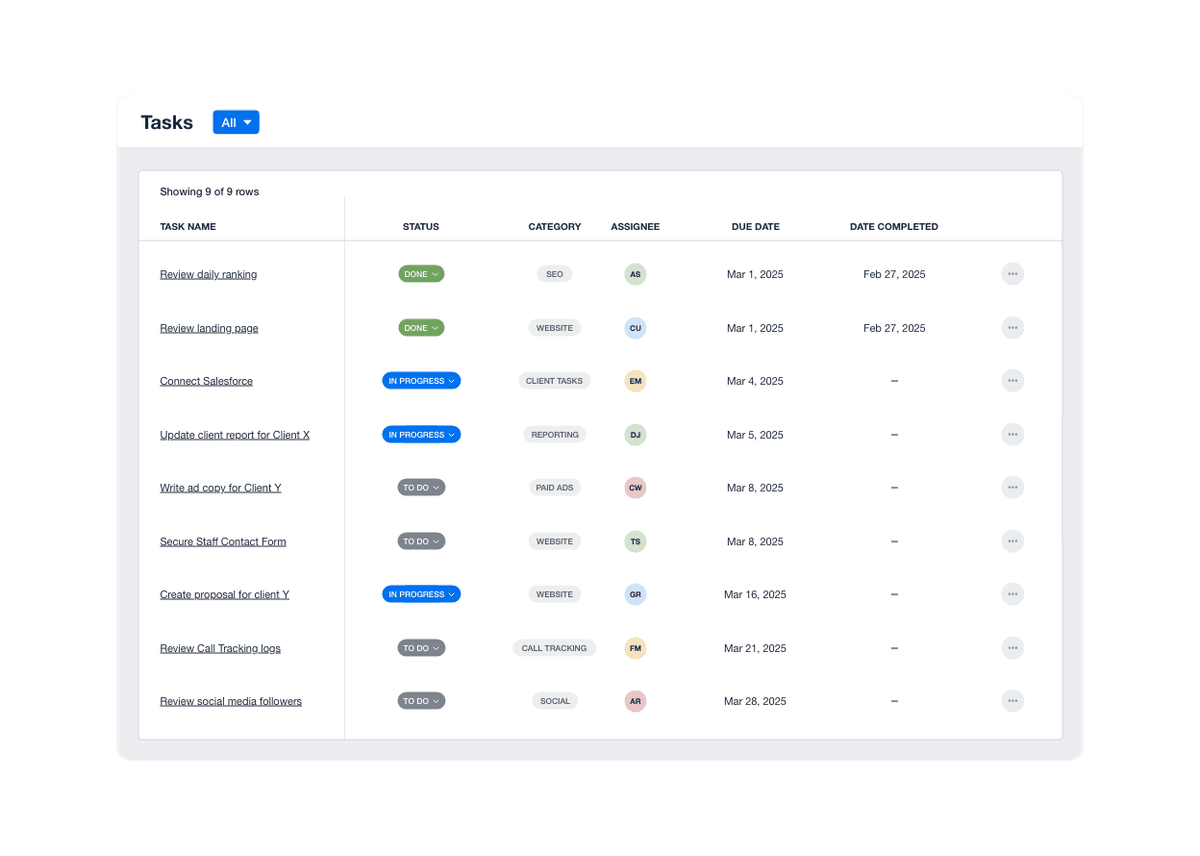The image size is (1200, 856).
Task: Open the actions menu for Connect Salesforce
Action: (x=1012, y=381)
